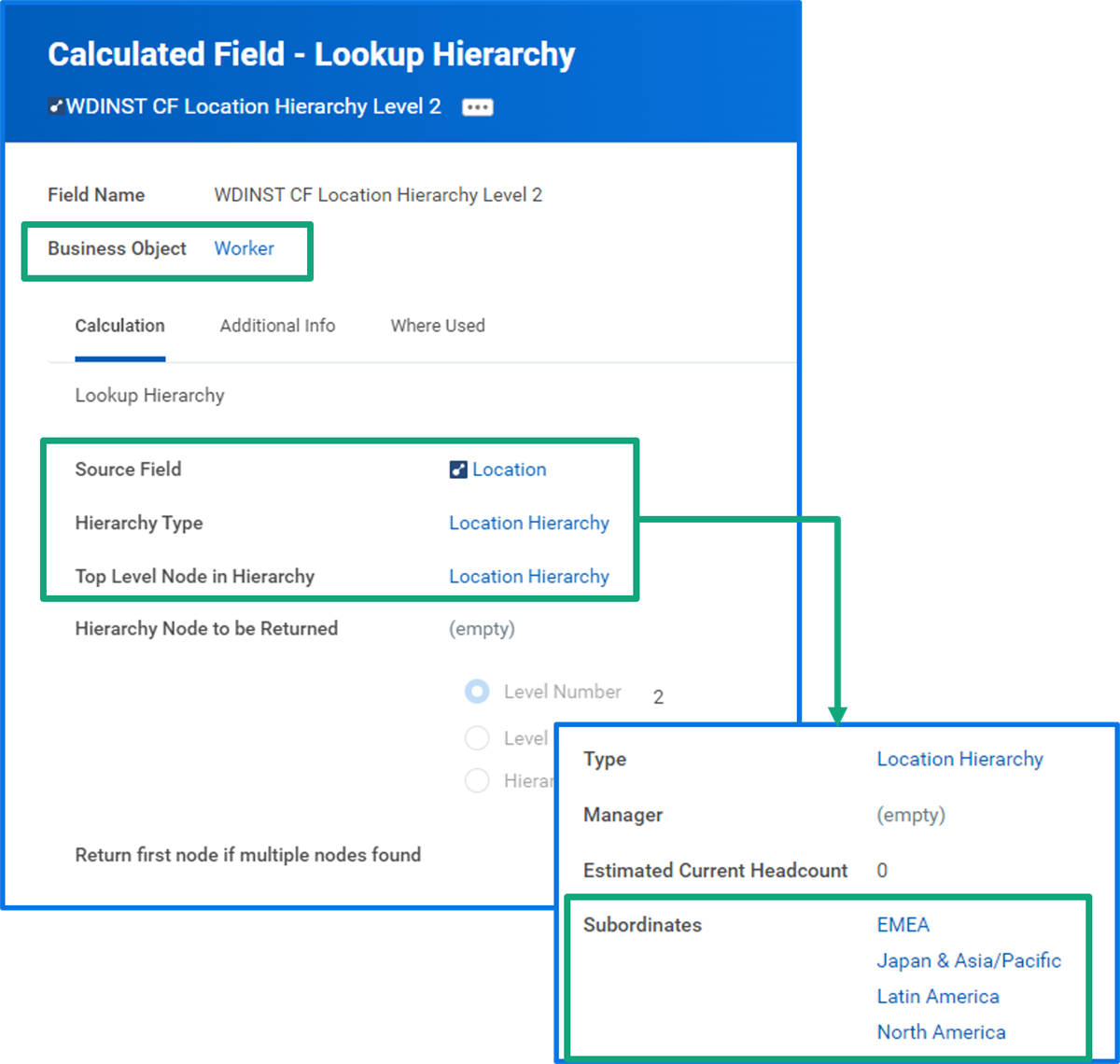Select the Level Number radio button

pyautogui.click(x=477, y=692)
